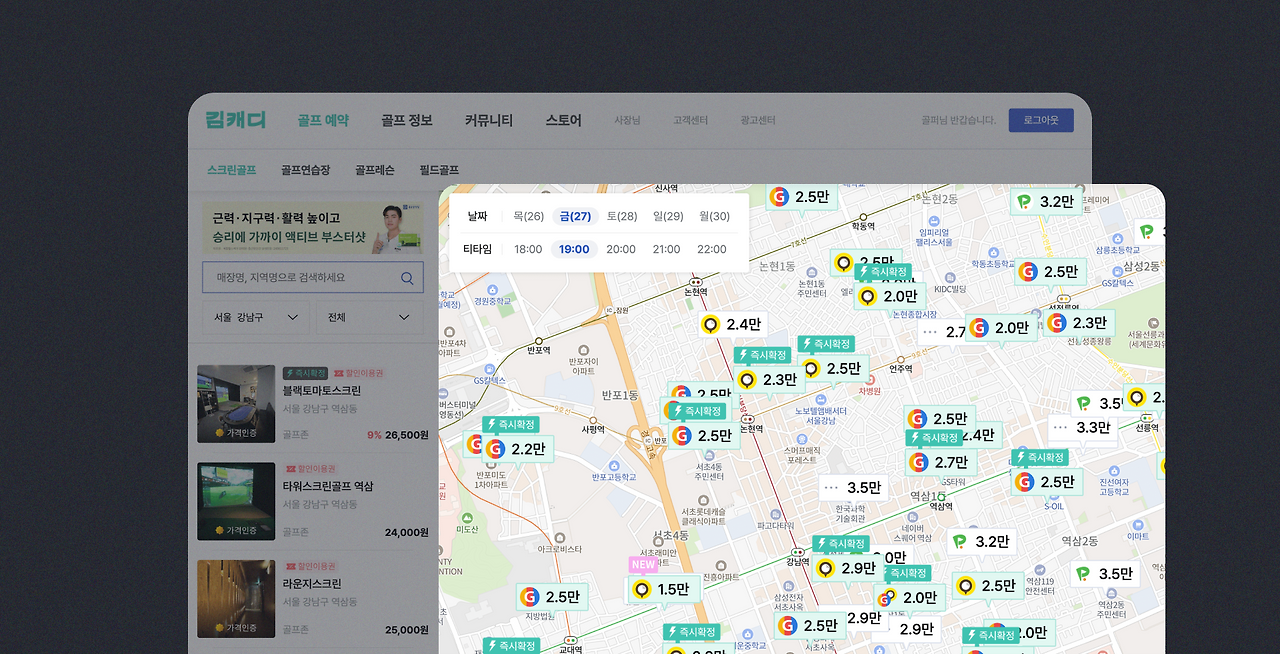The width and height of the screenshot is (1280, 654).
Task: Select the Golfzon 2.7만 map marker
Action: pos(940,462)
